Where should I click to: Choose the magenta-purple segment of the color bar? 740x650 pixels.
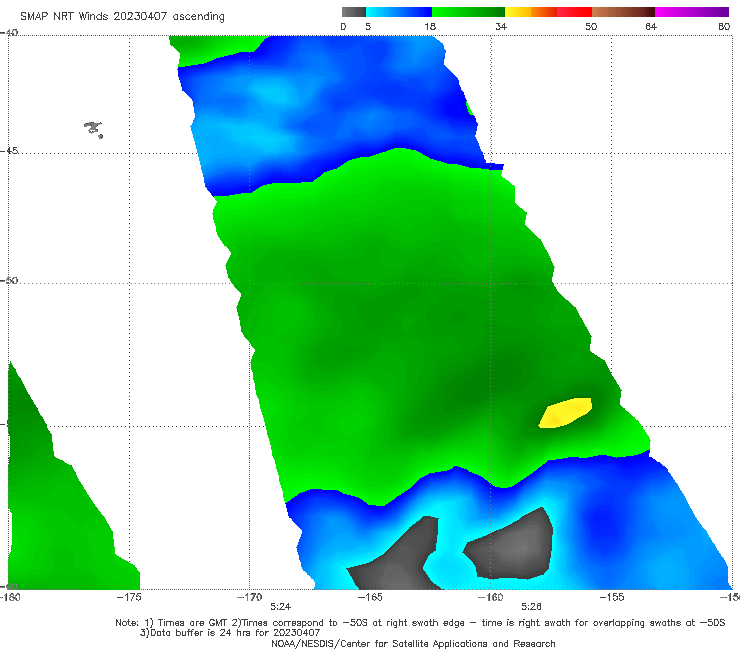(692, 12)
